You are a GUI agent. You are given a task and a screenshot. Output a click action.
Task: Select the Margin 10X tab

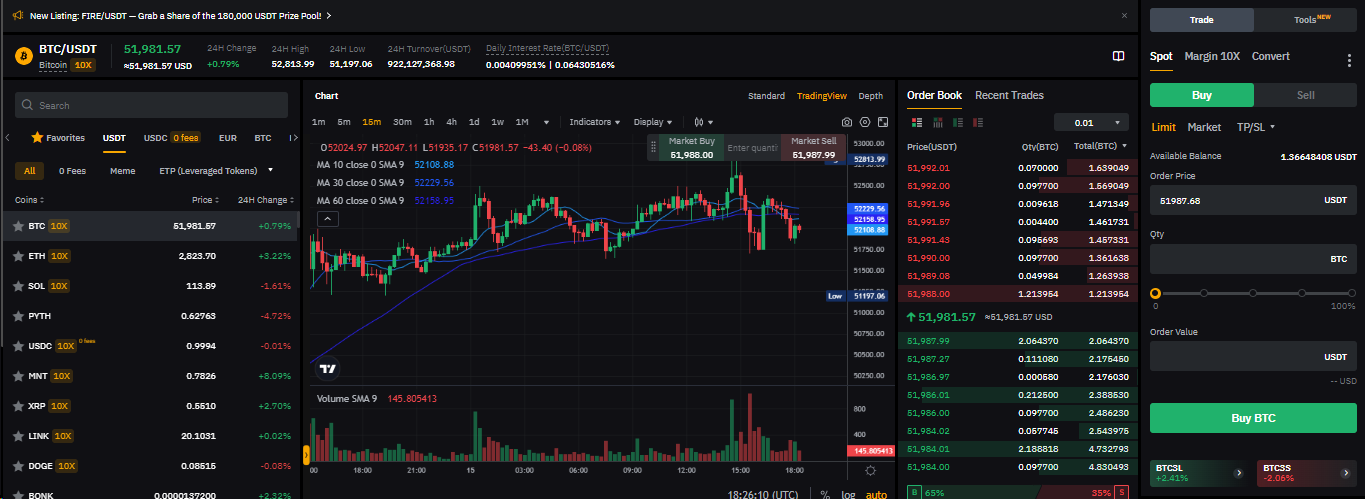[1212, 56]
